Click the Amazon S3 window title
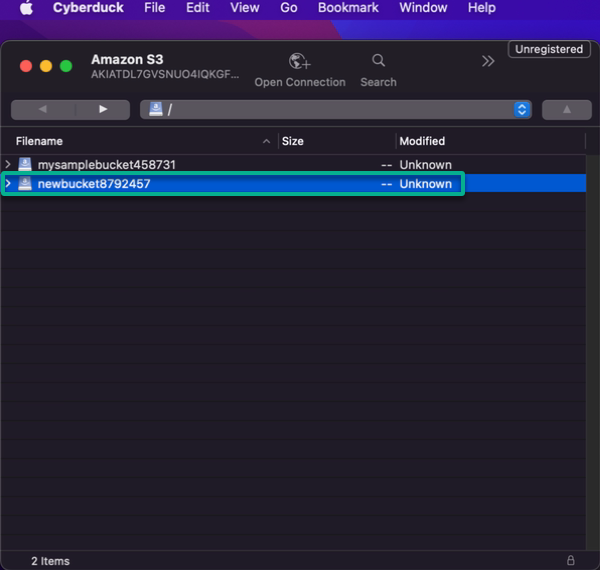 click(127, 60)
